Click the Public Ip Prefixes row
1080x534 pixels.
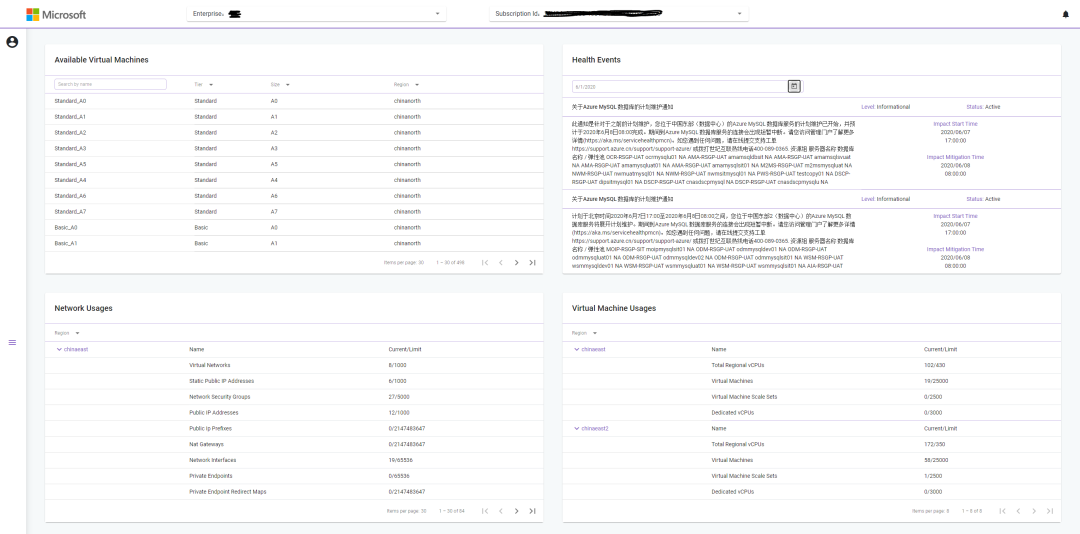point(294,429)
